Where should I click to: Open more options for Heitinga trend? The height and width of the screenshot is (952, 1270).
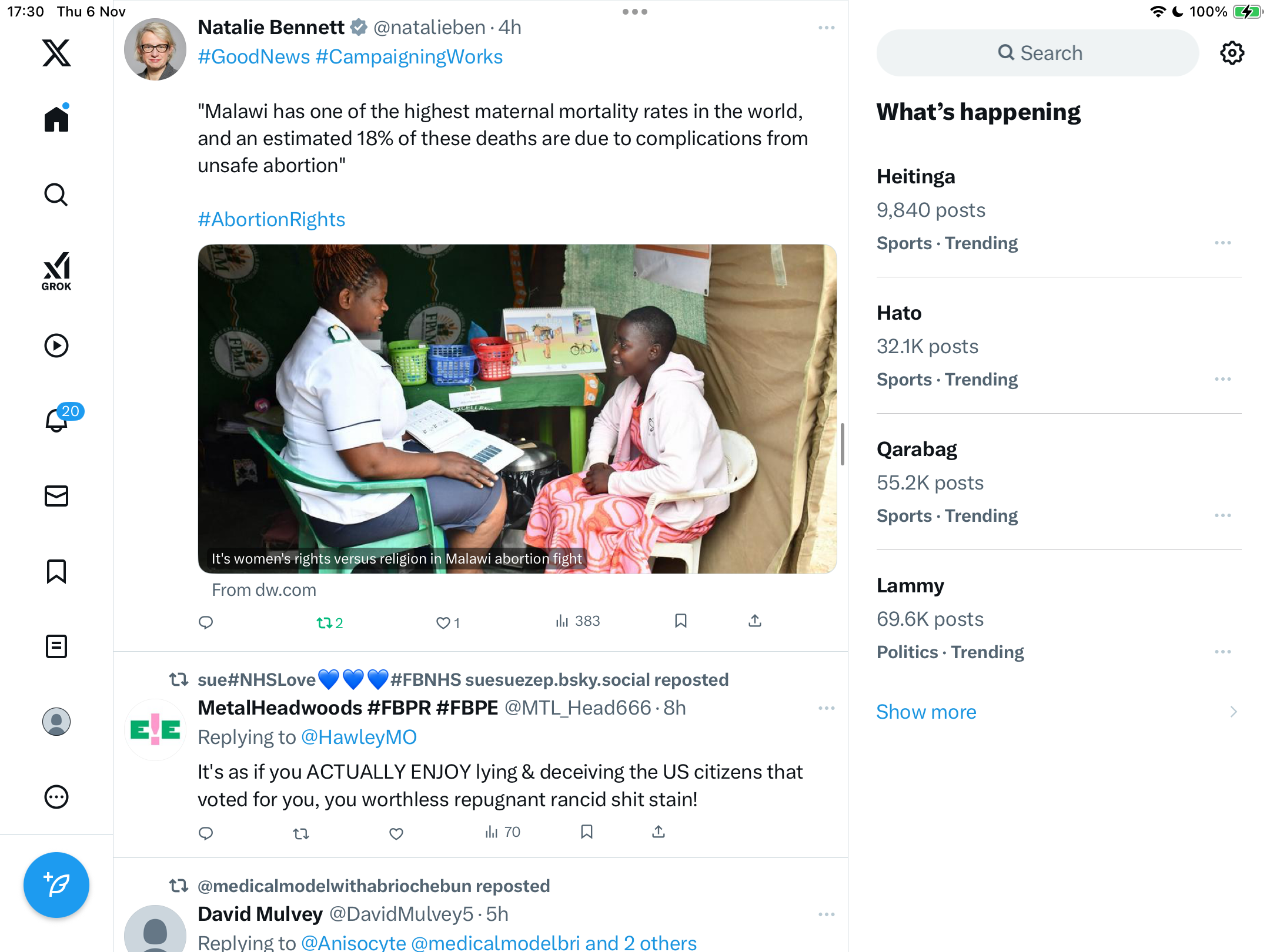point(1222,243)
